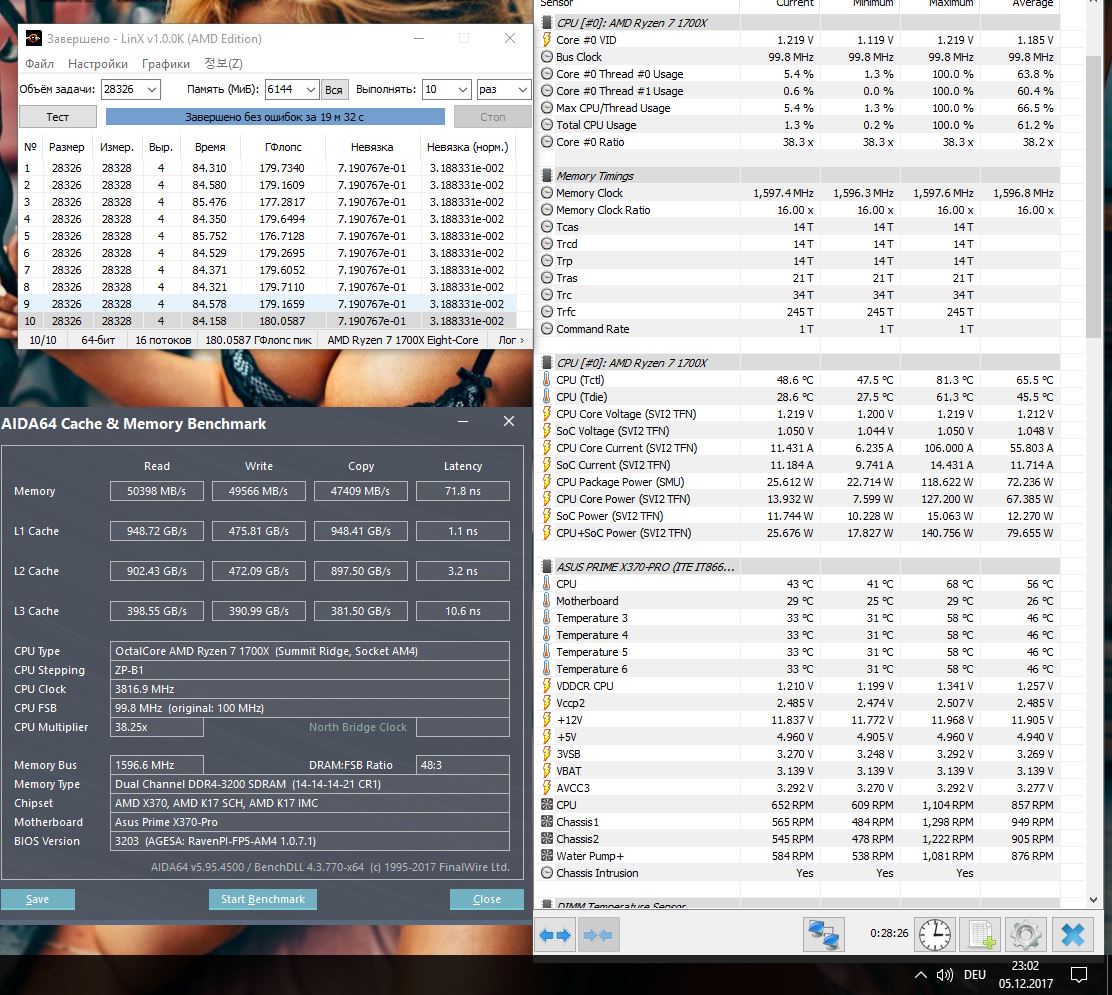Click Save in AIDA64 benchmark window
This screenshot has height=995, width=1112.
tap(38, 899)
